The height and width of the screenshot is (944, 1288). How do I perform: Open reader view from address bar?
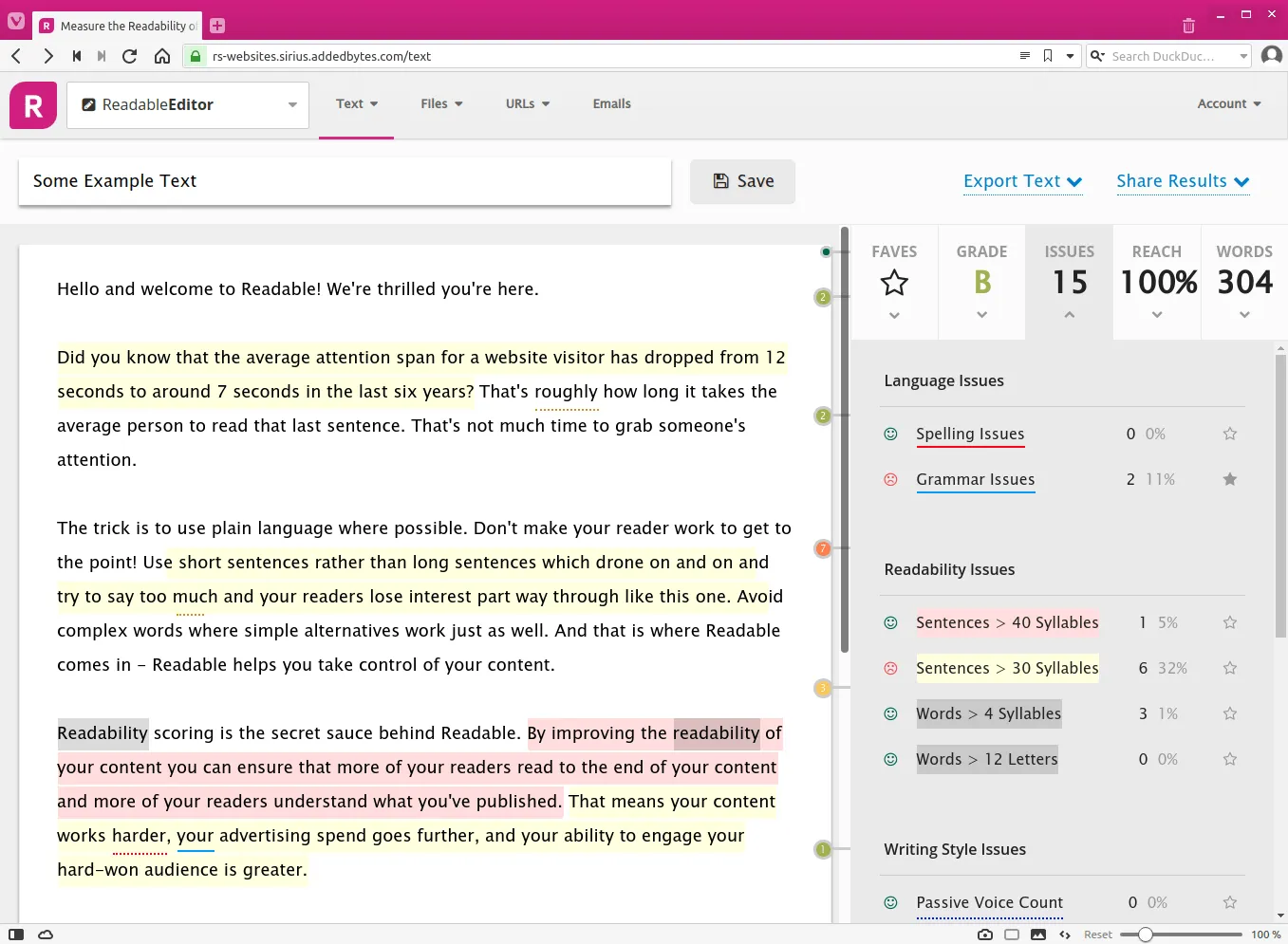tap(1025, 56)
